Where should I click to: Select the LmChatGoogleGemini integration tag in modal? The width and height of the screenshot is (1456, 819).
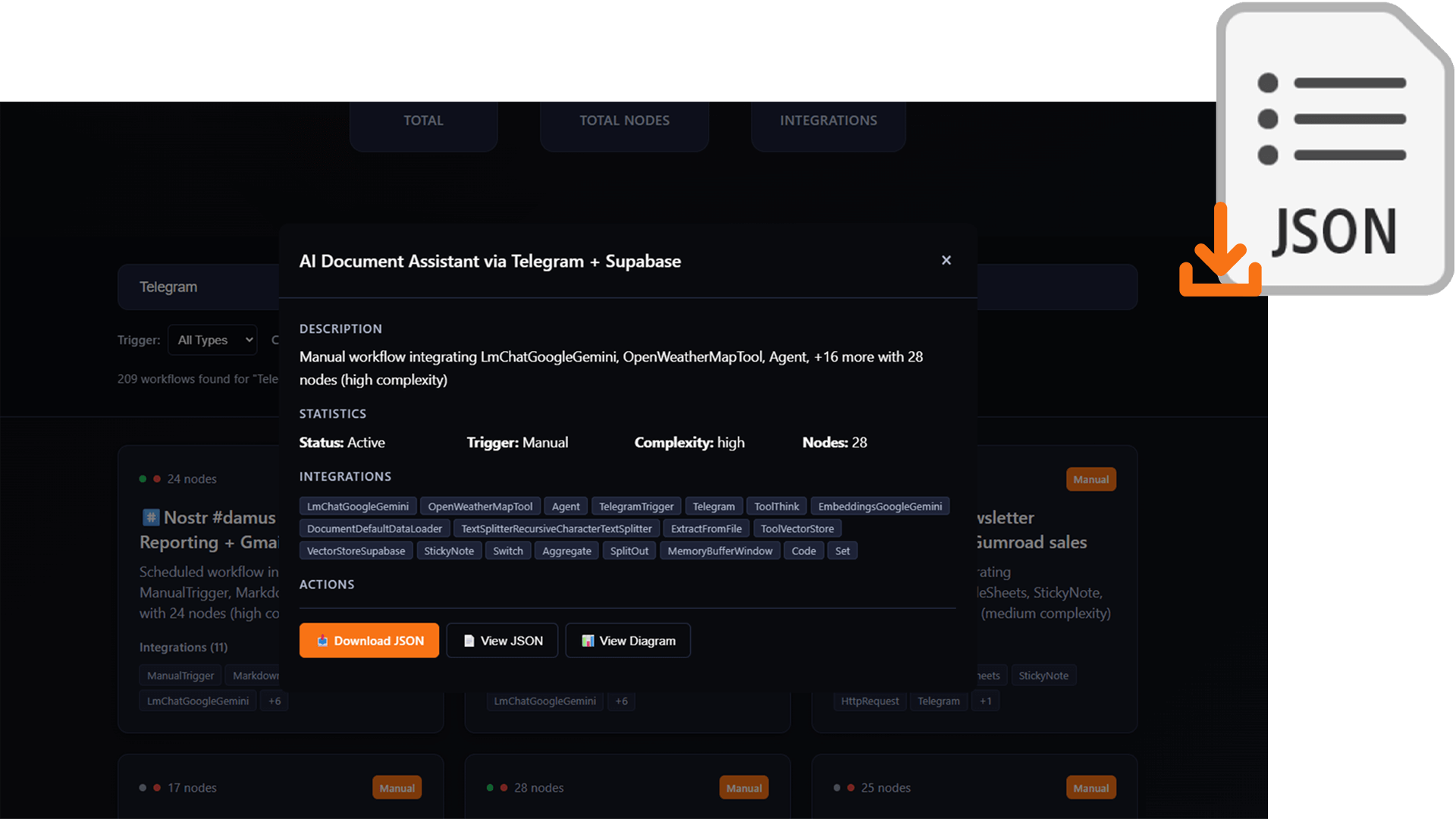click(357, 507)
